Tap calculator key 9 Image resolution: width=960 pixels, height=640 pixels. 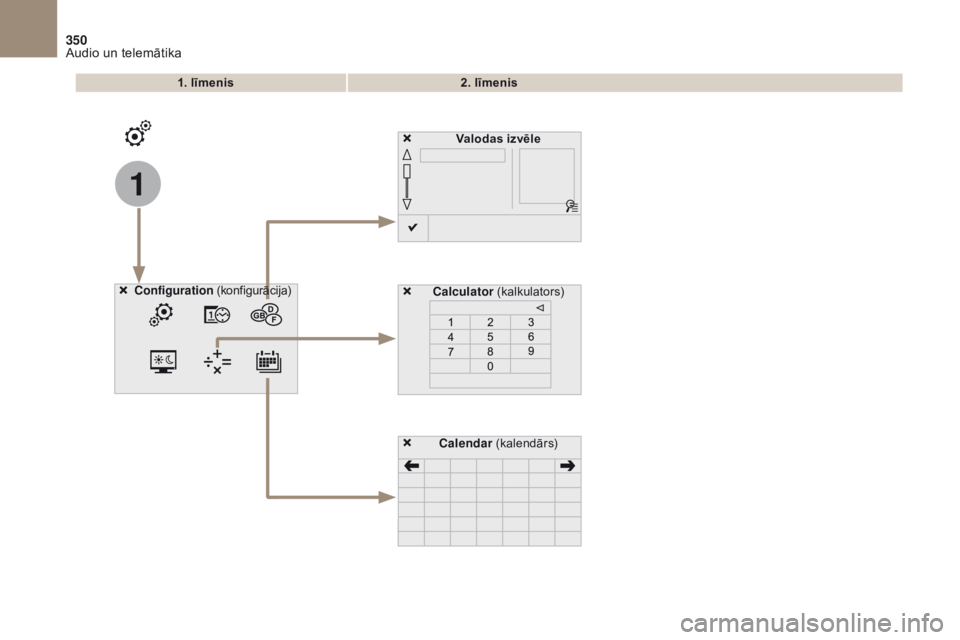point(531,352)
